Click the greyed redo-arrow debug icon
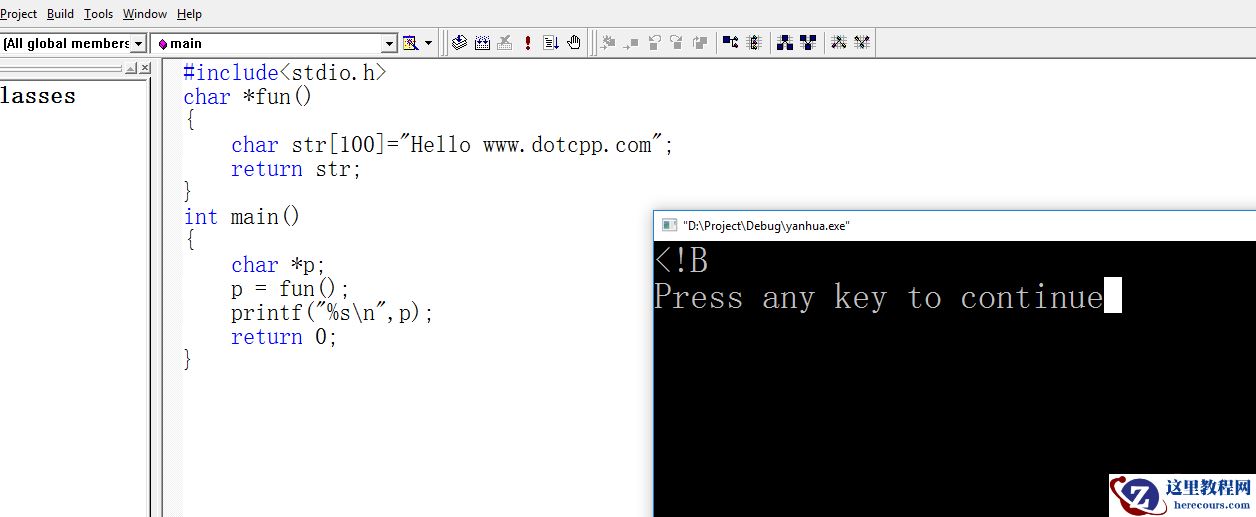 [x=677, y=43]
